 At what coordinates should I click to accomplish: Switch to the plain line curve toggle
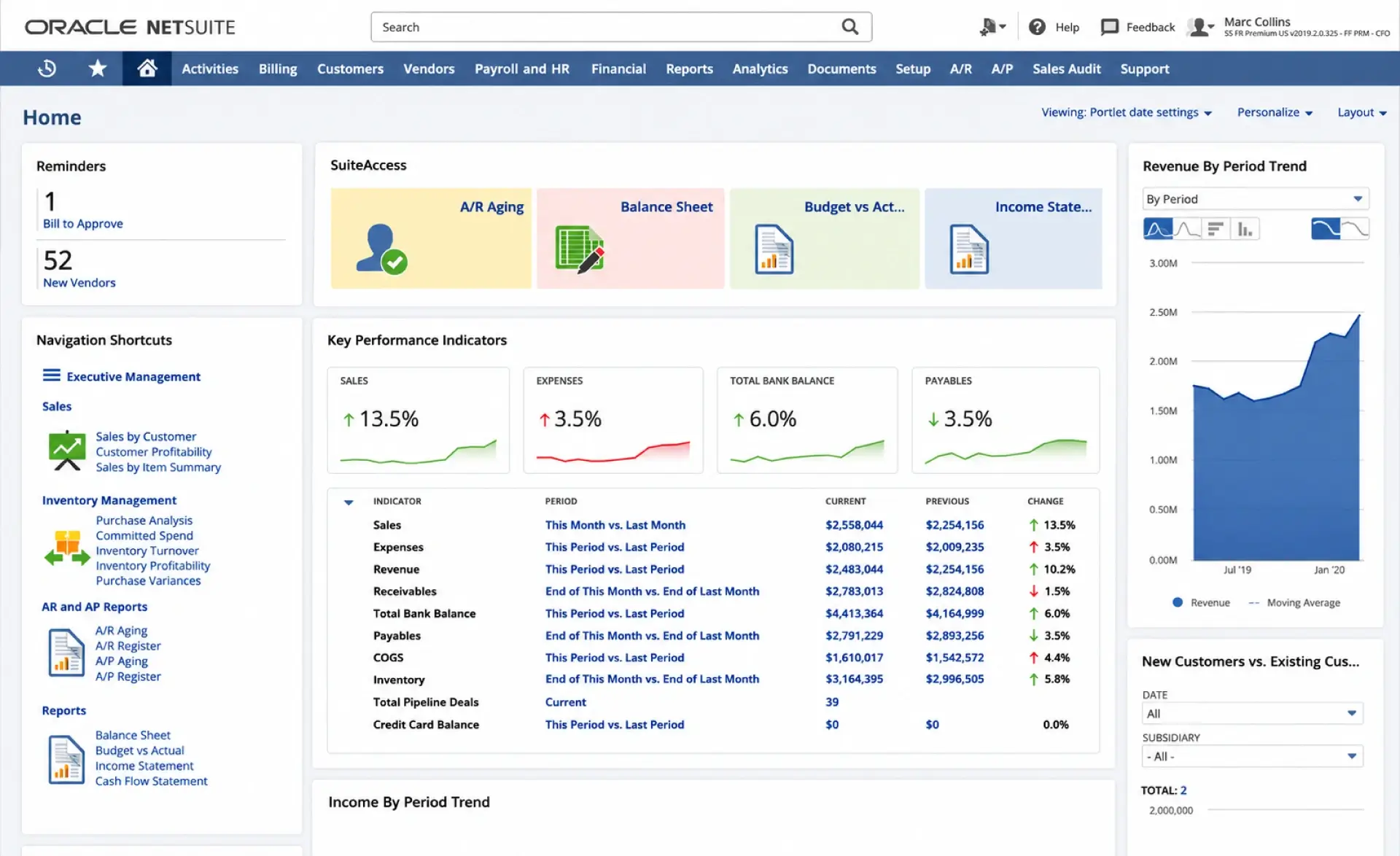(x=1355, y=229)
